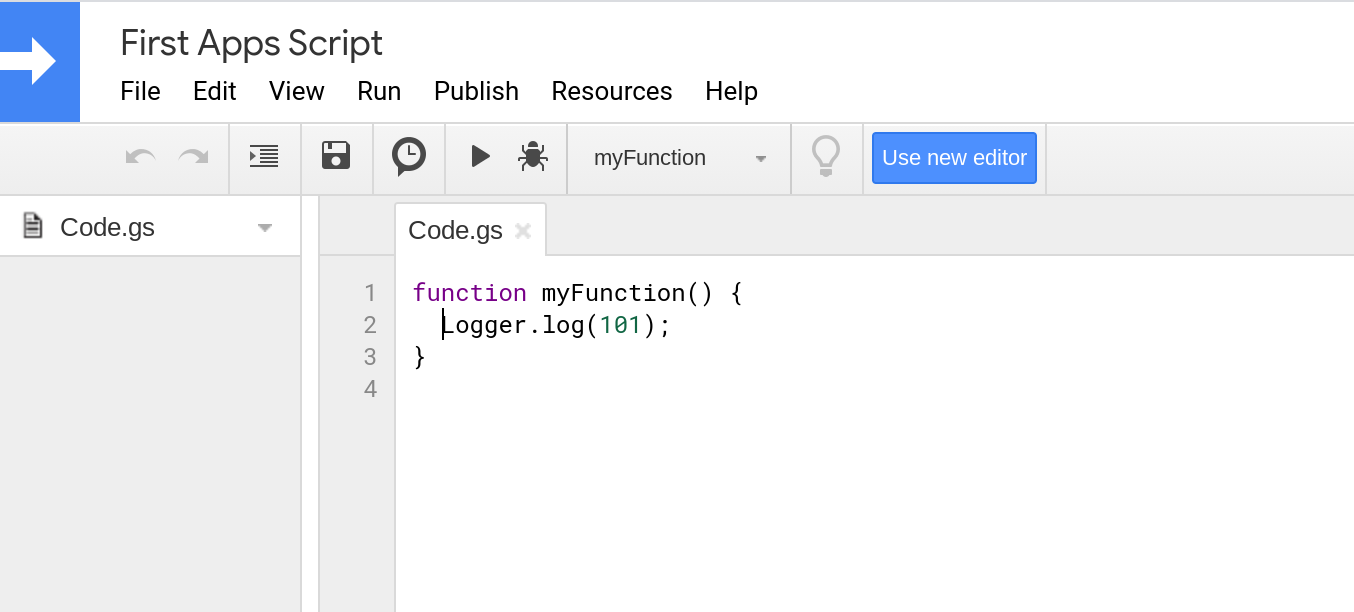The width and height of the screenshot is (1354, 612).
Task: Click line number 1 in the gutter
Action: point(370,293)
